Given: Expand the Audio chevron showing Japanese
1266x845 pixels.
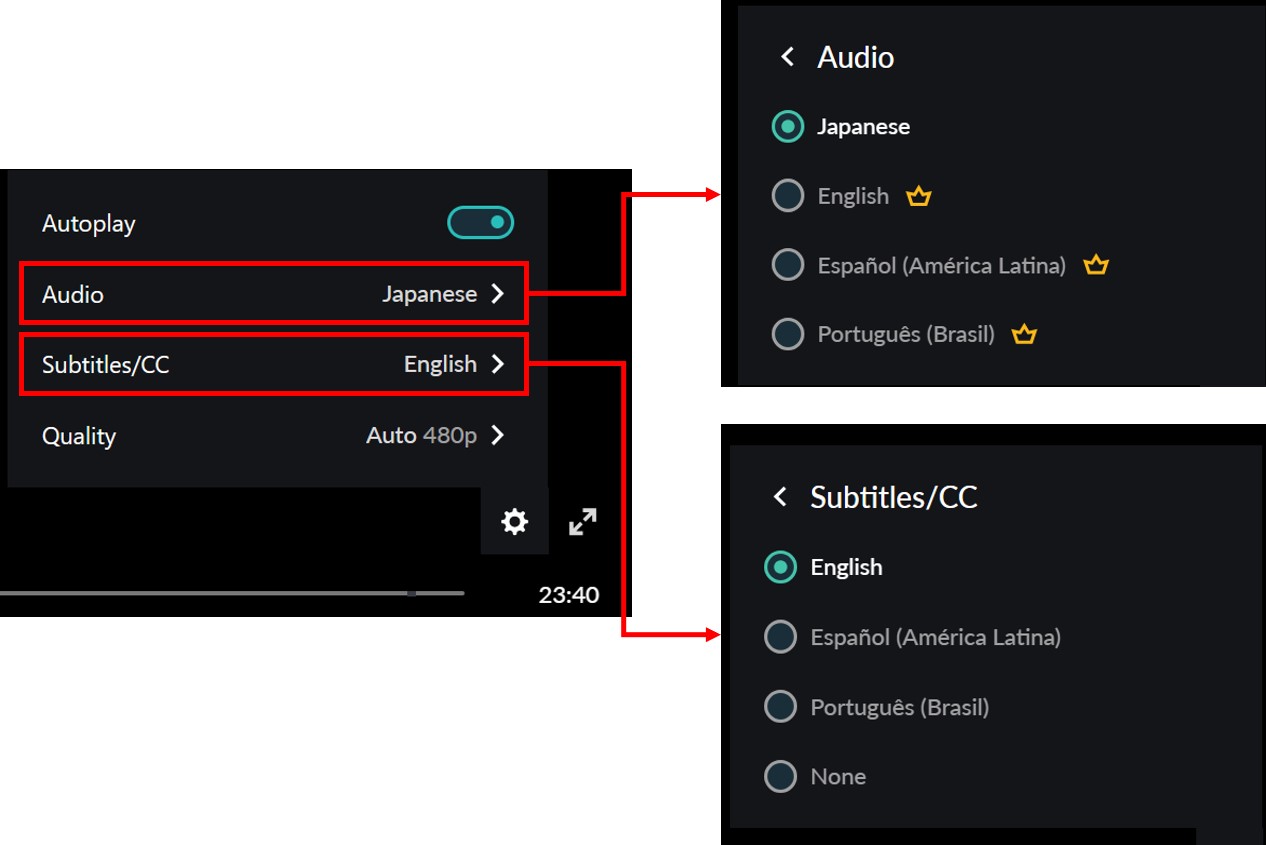Looking at the screenshot, I should coord(498,294).
